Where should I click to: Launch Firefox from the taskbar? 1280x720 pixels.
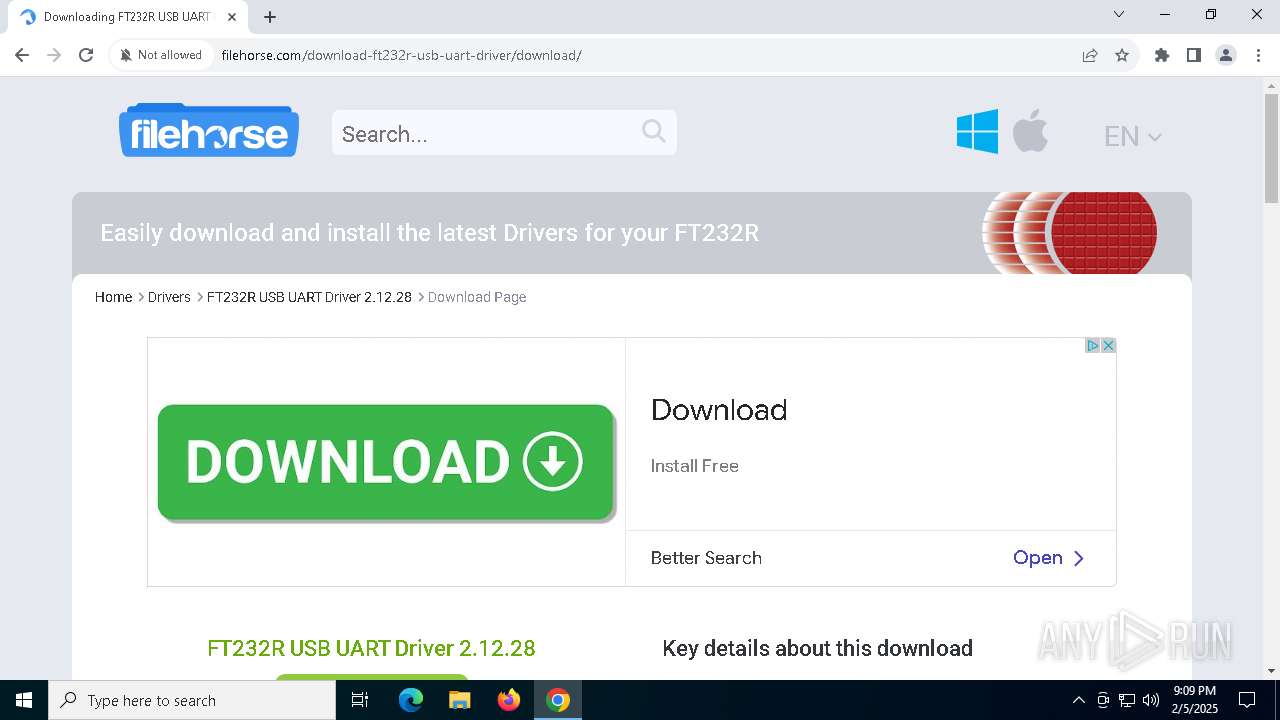pos(509,700)
